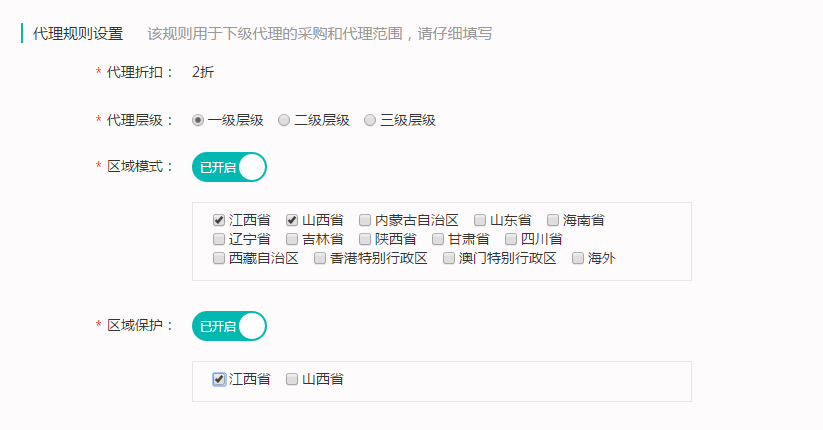Uncheck 江西省 in region mode list
Image resolution: width=823 pixels, height=430 pixels.
point(219,219)
